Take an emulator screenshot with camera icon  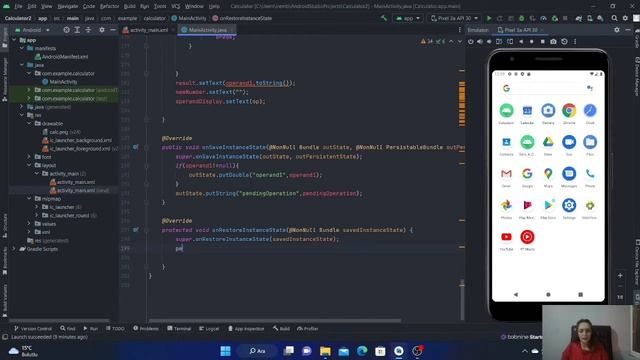pyautogui.click(x=553, y=42)
